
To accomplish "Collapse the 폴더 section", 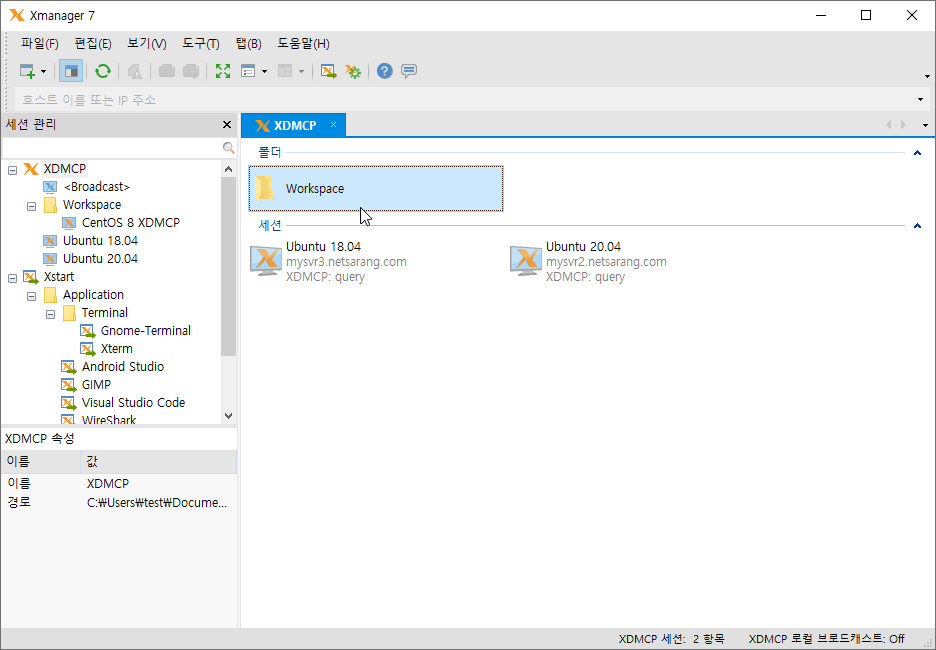I will [917, 153].
